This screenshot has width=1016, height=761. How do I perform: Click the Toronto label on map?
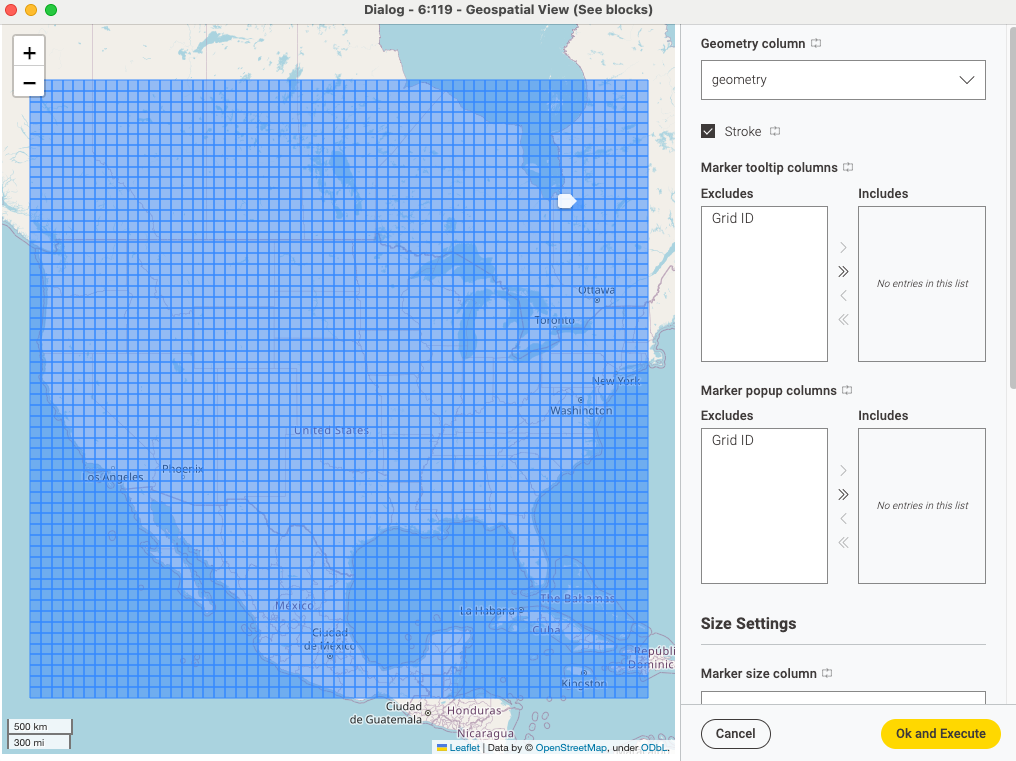pos(554,320)
